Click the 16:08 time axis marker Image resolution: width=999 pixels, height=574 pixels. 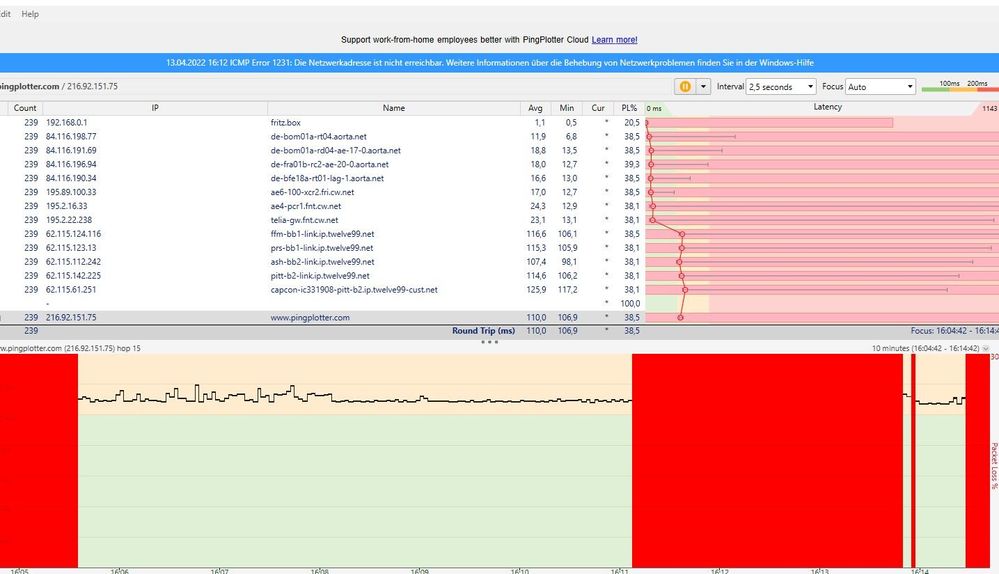(x=319, y=571)
